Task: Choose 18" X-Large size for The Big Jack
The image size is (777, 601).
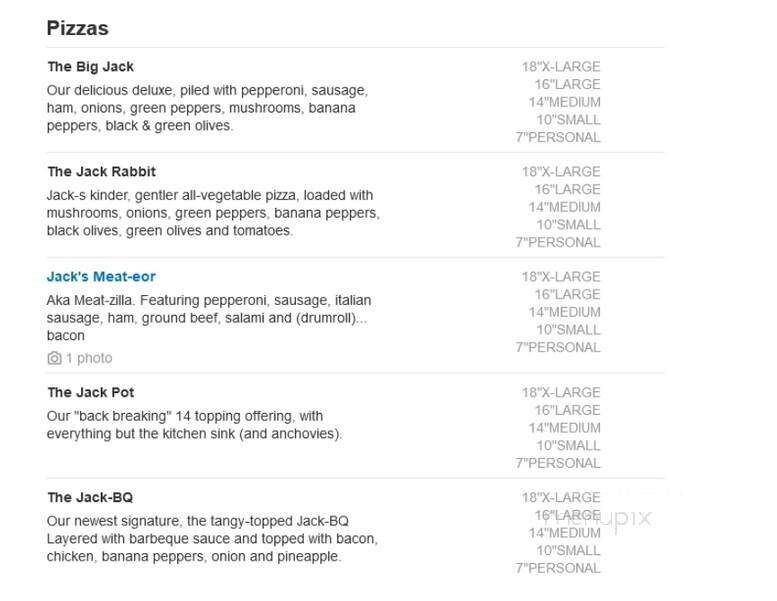Action: click(x=560, y=67)
